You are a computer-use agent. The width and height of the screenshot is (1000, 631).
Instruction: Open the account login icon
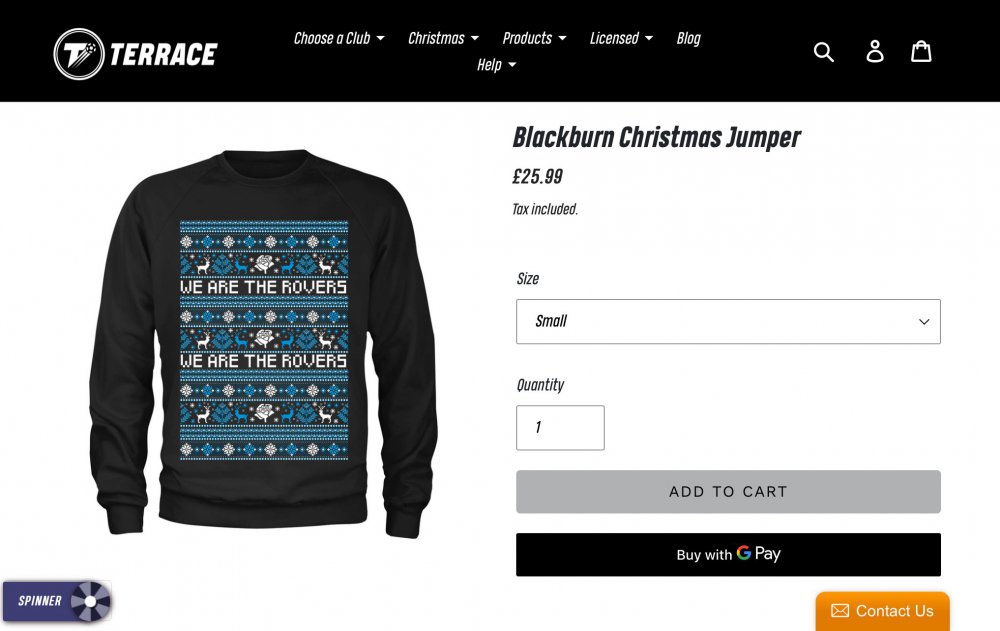[x=875, y=51]
